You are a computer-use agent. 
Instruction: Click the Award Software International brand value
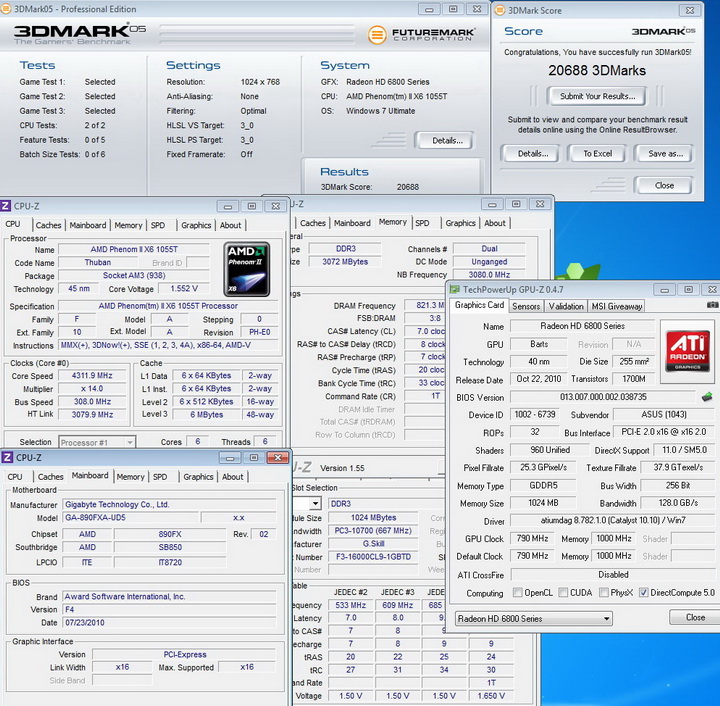[x=169, y=596]
